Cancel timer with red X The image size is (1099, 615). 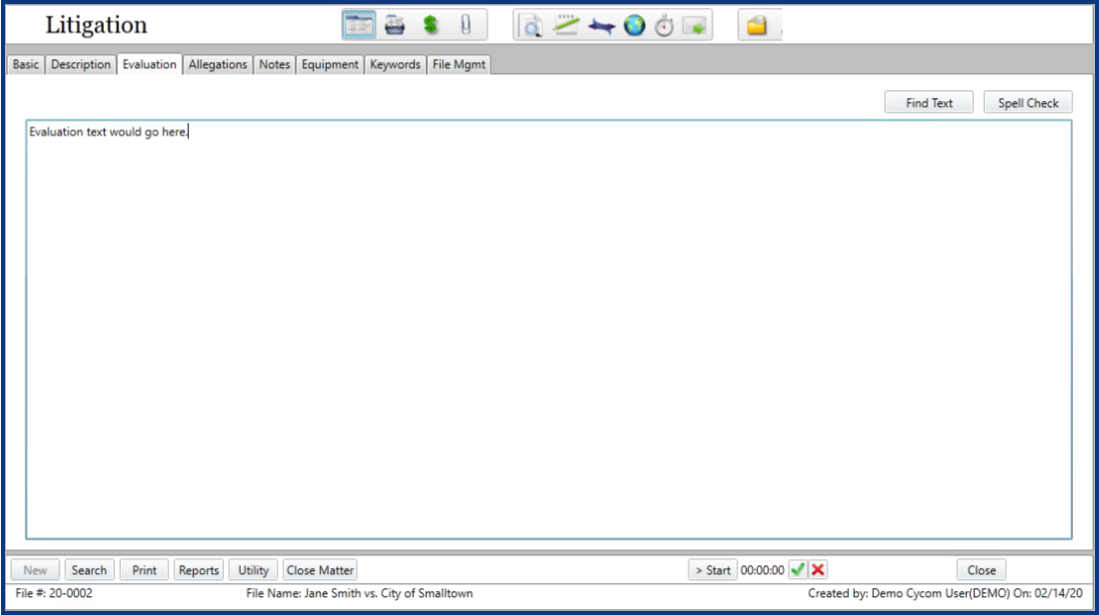click(818, 570)
